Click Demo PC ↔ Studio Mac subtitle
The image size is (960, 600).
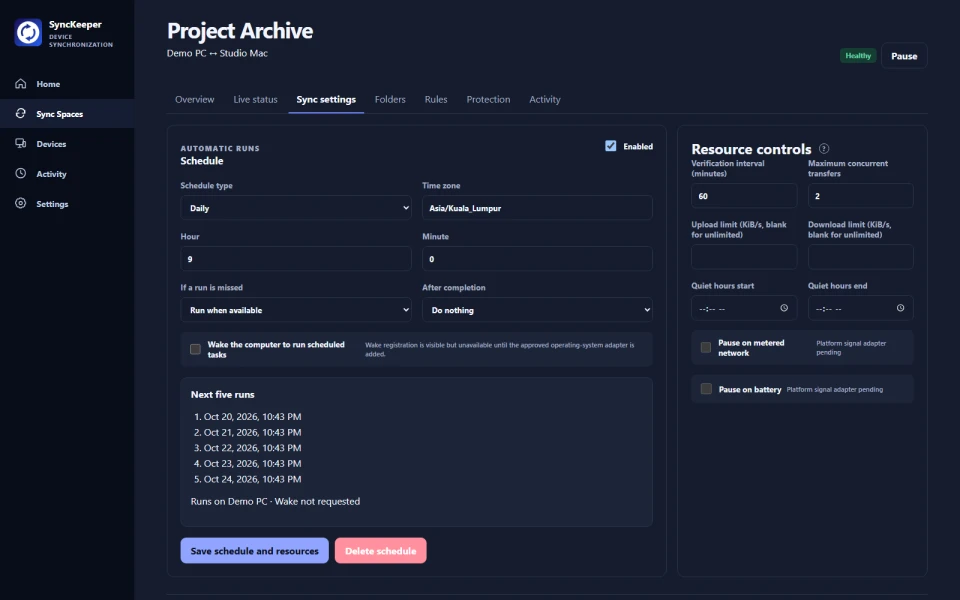tap(217, 53)
